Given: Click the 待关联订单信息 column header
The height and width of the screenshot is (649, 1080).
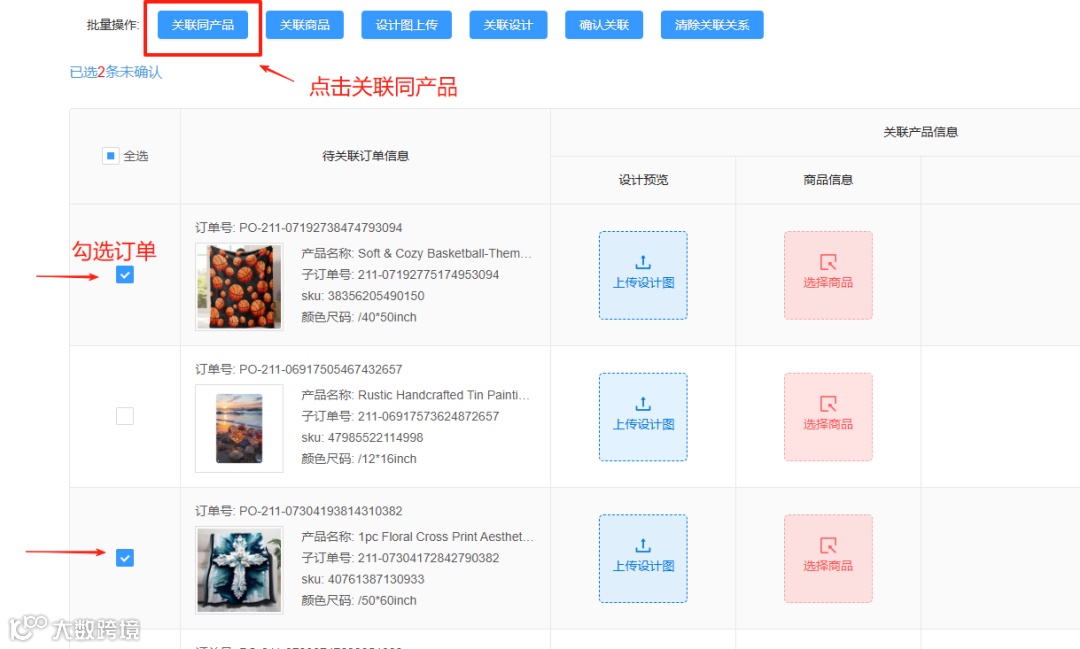Looking at the screenshot, I should click(x=365, y=156).
